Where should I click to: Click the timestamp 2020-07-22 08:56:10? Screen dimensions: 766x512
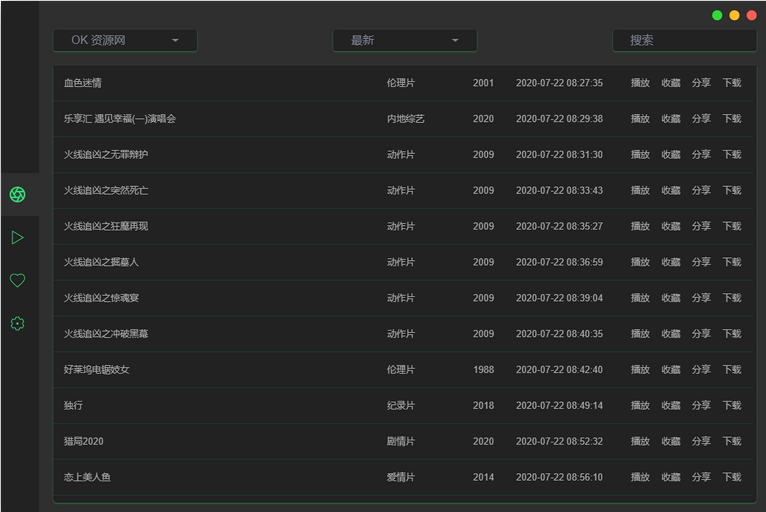click(559, 477)
